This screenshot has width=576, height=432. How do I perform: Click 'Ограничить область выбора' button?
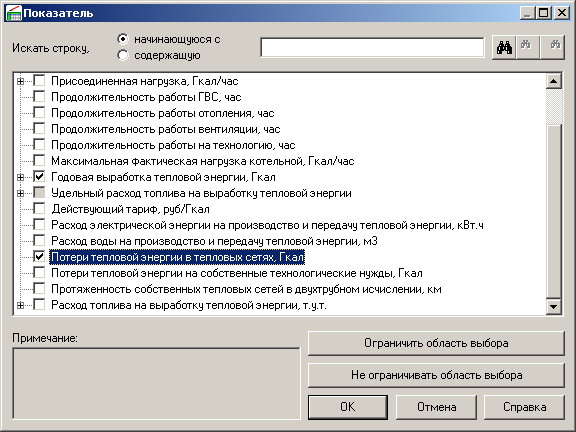pyautogui.click(x=436, y=343)
